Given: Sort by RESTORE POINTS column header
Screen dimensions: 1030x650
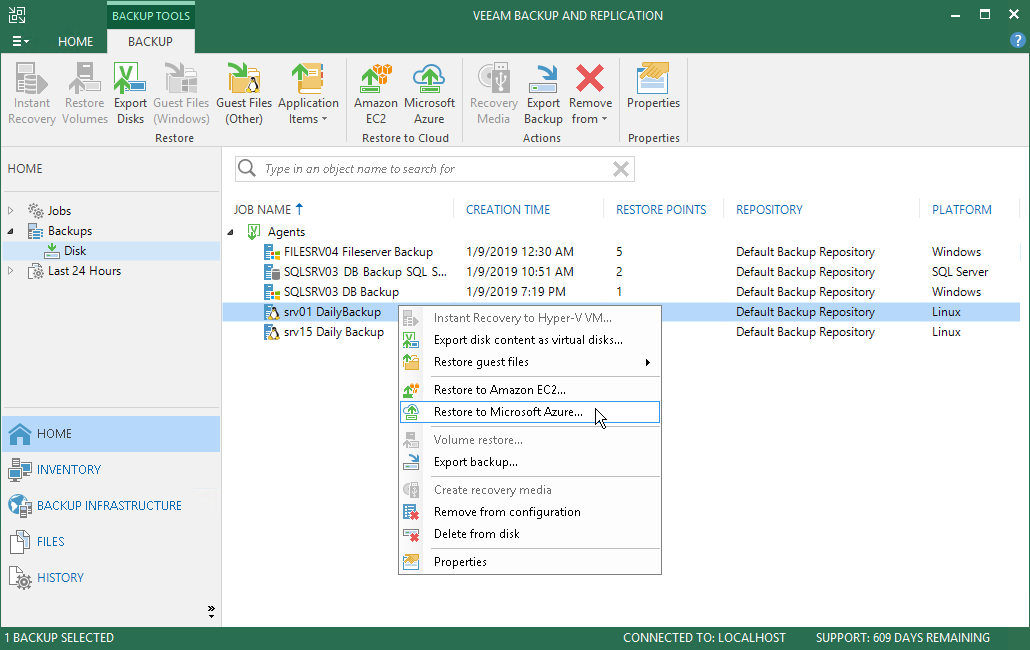Looking at the screenshot, I should 661,209.
